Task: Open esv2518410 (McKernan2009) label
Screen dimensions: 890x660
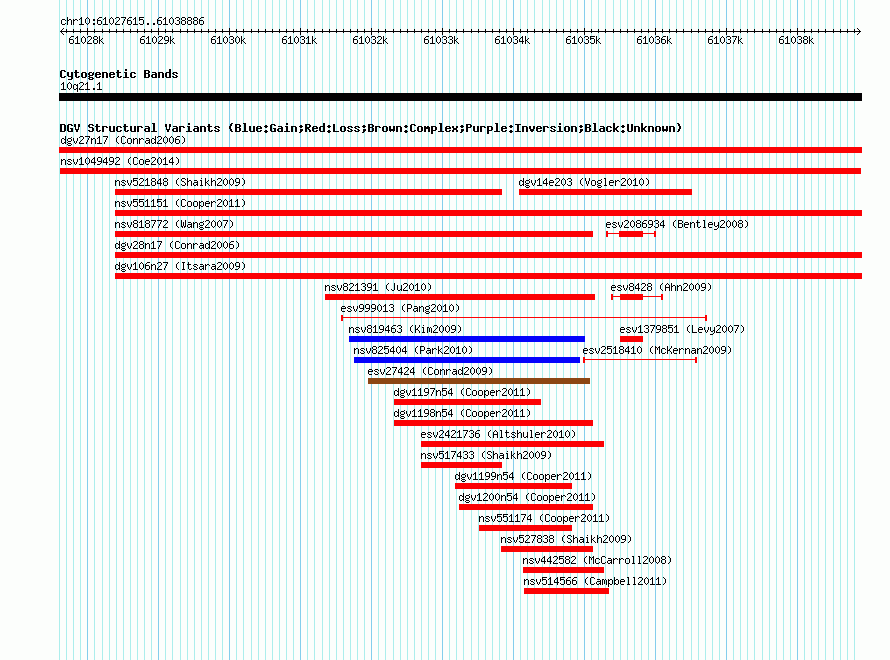Action: [x=657, y=350]
